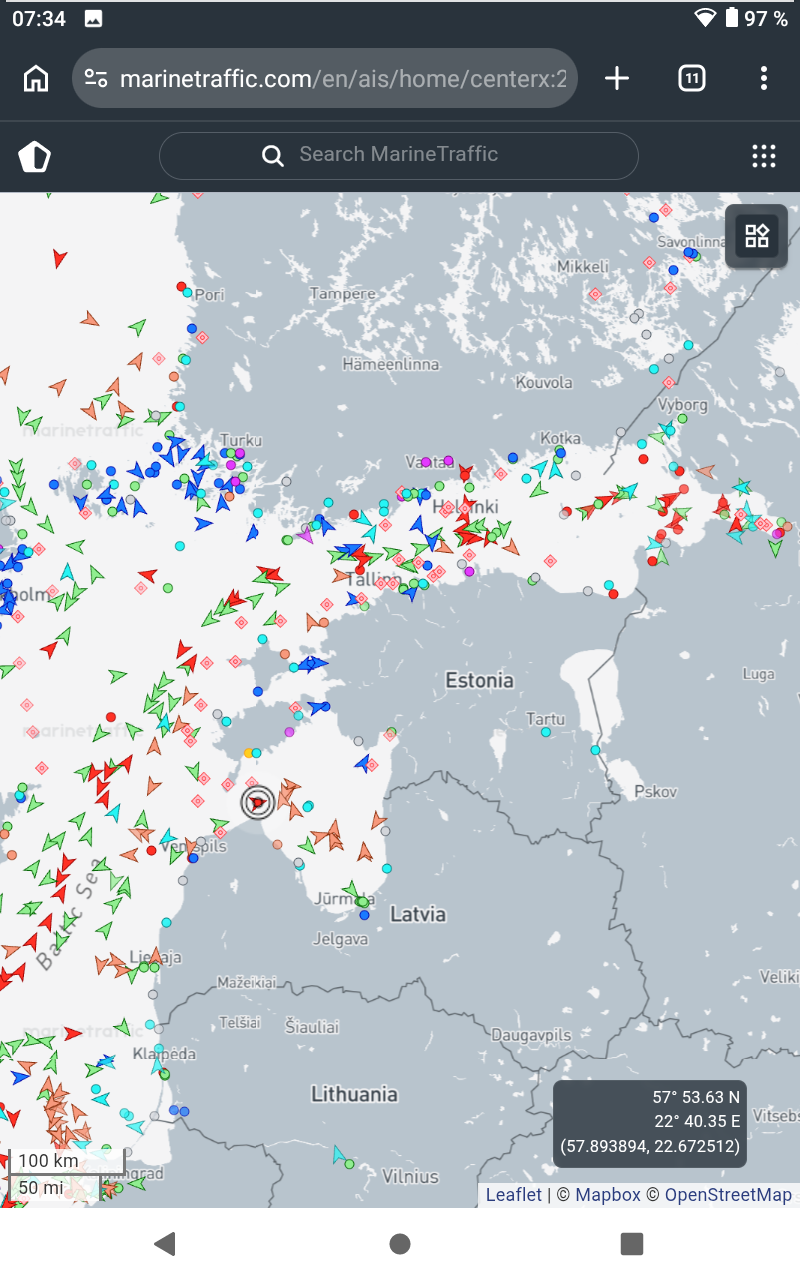Focus the Search MarineTraffic field

[398, 155]
